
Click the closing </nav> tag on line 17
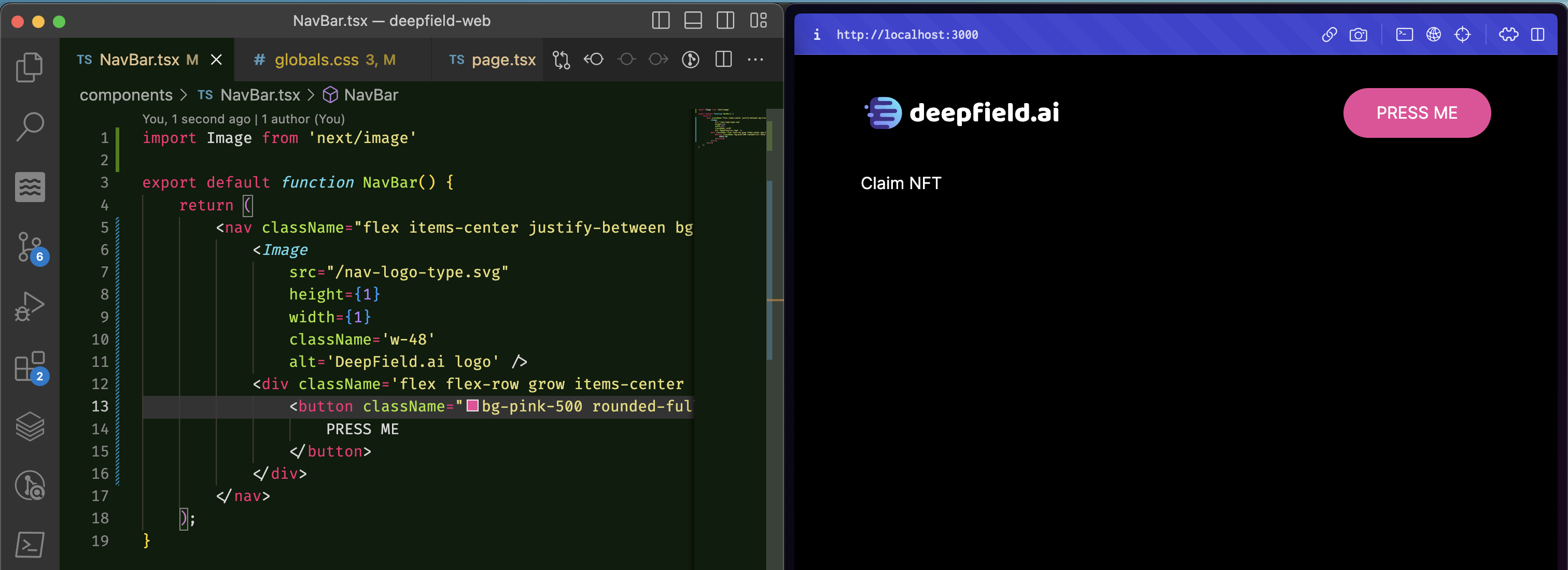(x=243, y=496)
